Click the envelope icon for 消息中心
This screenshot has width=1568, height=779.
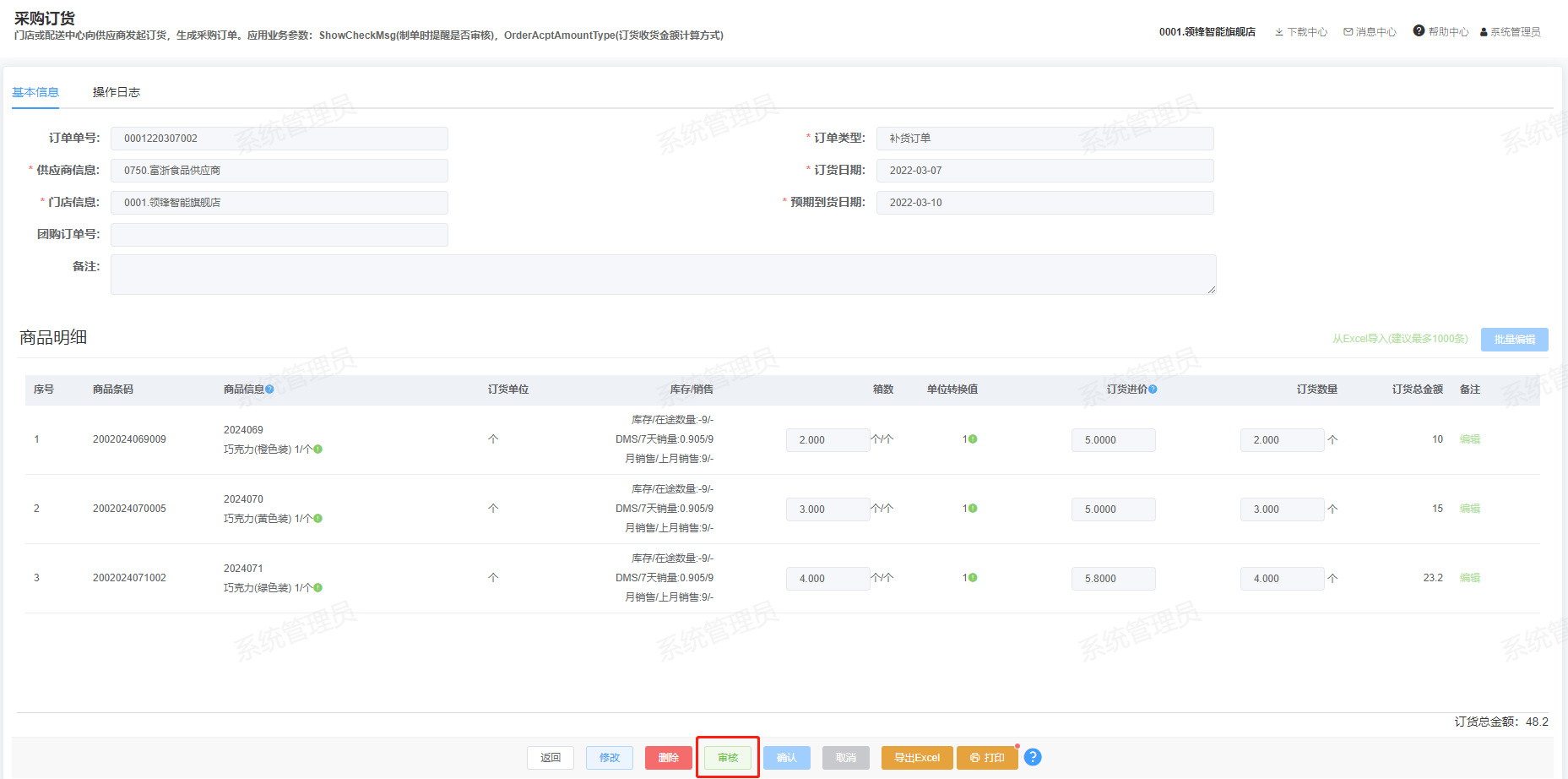[x=1348, y=32]
